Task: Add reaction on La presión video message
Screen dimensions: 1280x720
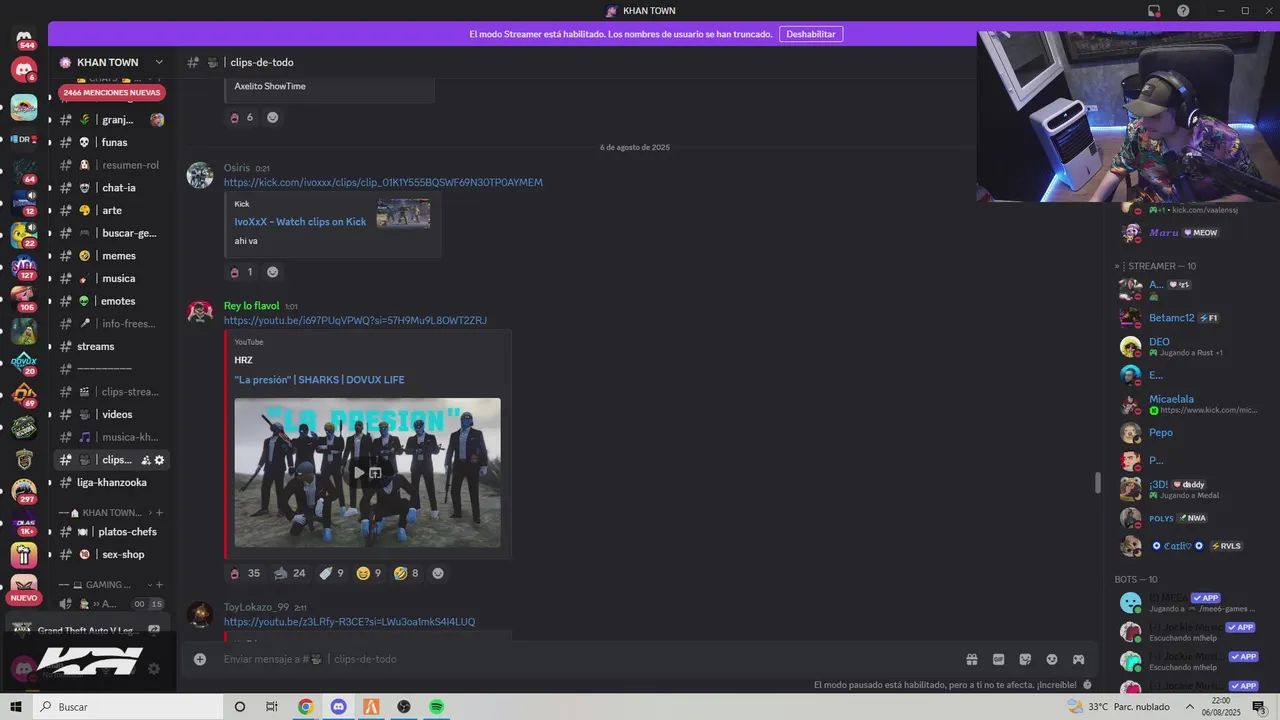Action: coord(437,573)
